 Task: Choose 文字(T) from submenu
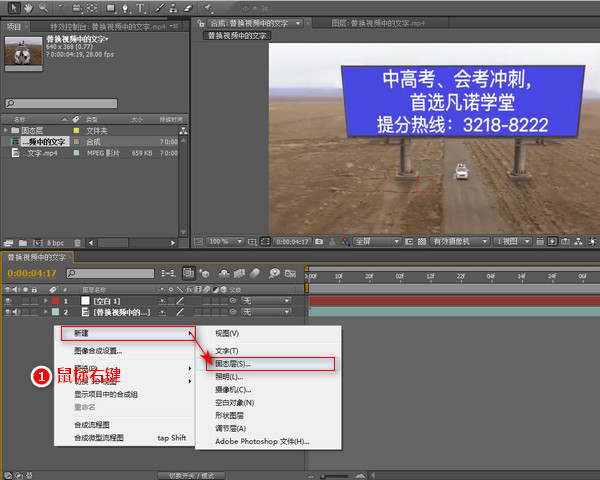coord(227,351)
